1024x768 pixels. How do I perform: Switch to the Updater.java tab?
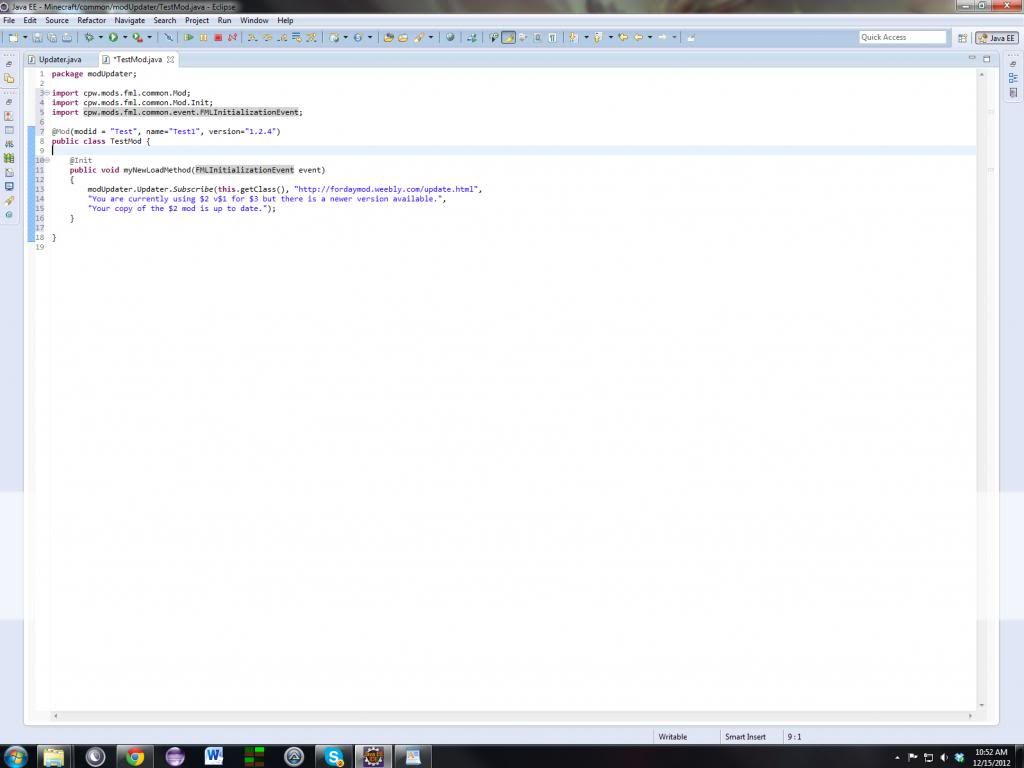(60, 59)
